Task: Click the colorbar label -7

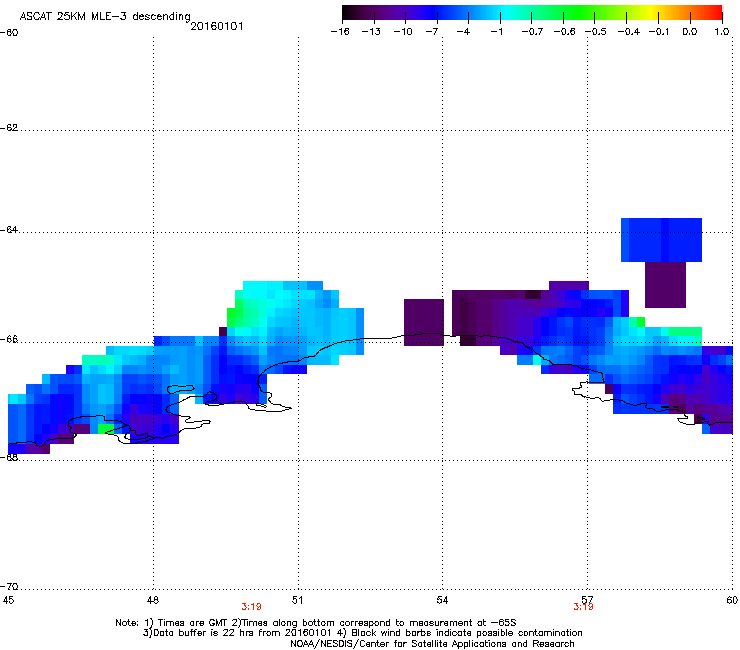Action: (x=432, y=32)
